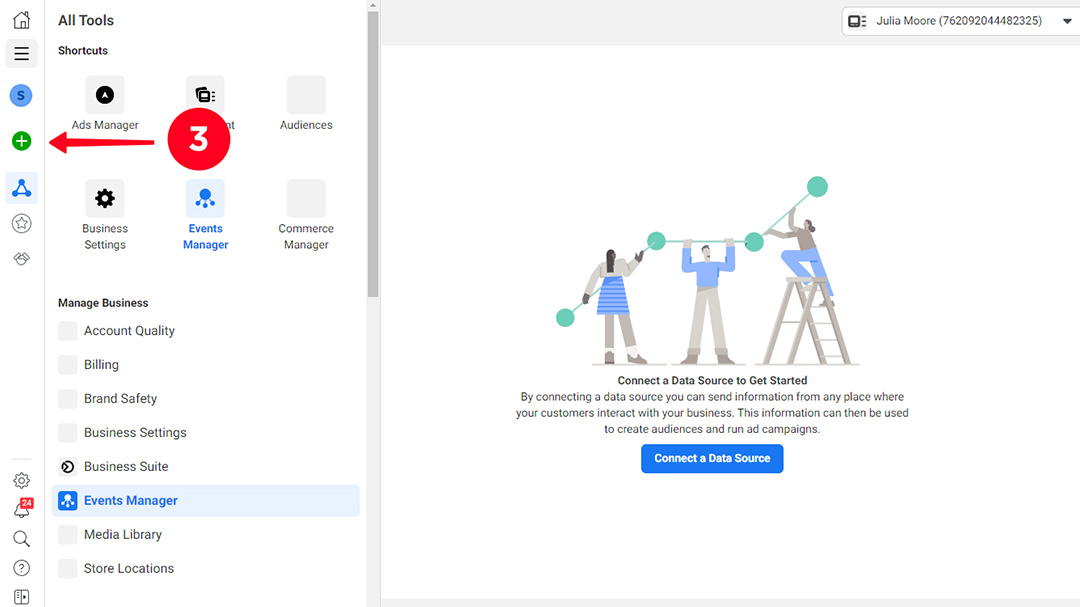Click the 'Manage Business' section heading

tap(103, 303)
